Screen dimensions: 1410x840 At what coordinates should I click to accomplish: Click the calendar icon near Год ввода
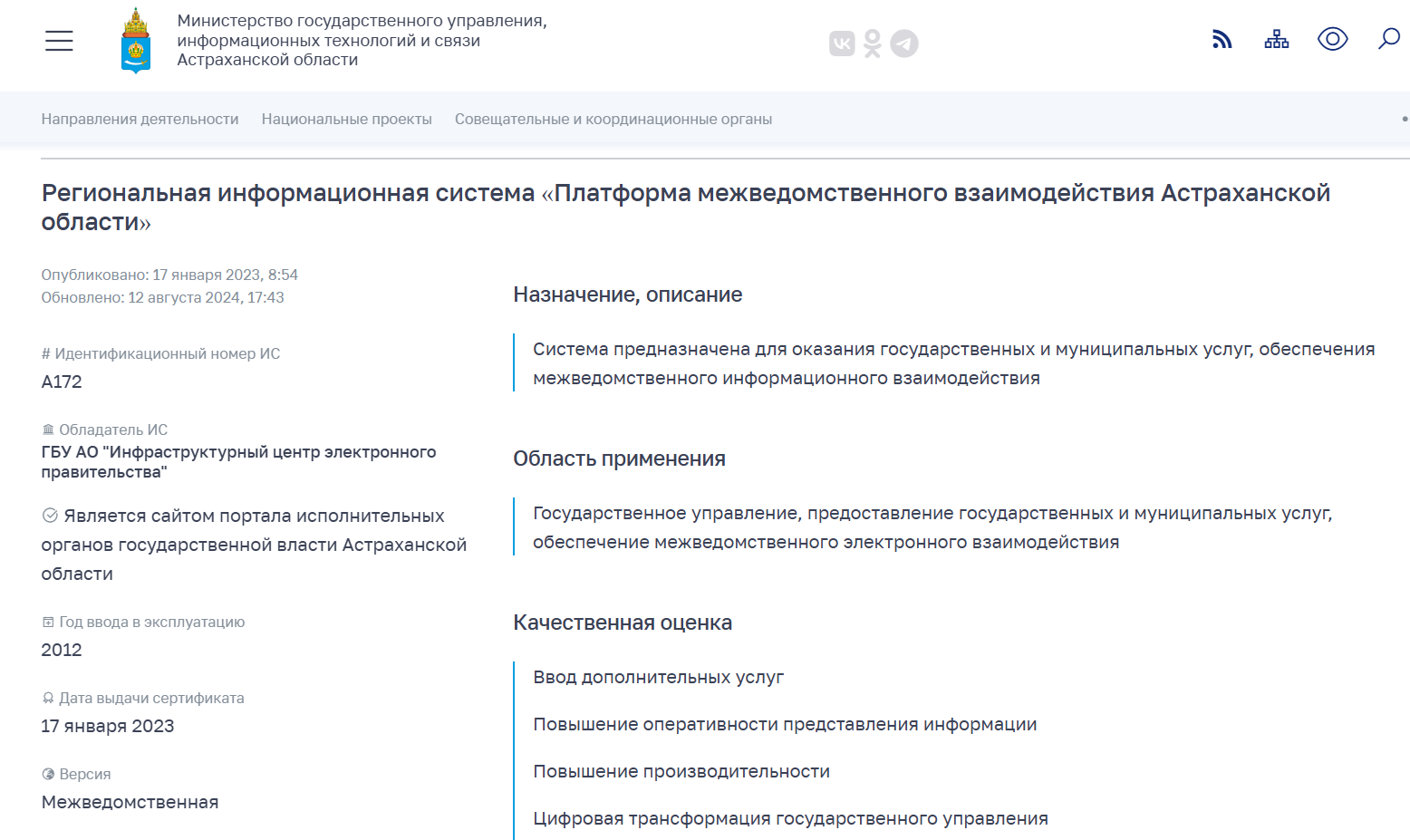[x=48, y=623]
